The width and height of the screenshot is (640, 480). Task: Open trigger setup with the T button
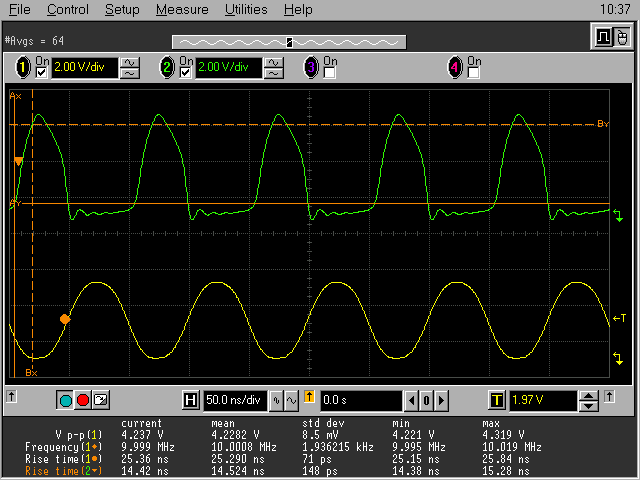pyautogui.click(x=496, y=400)
